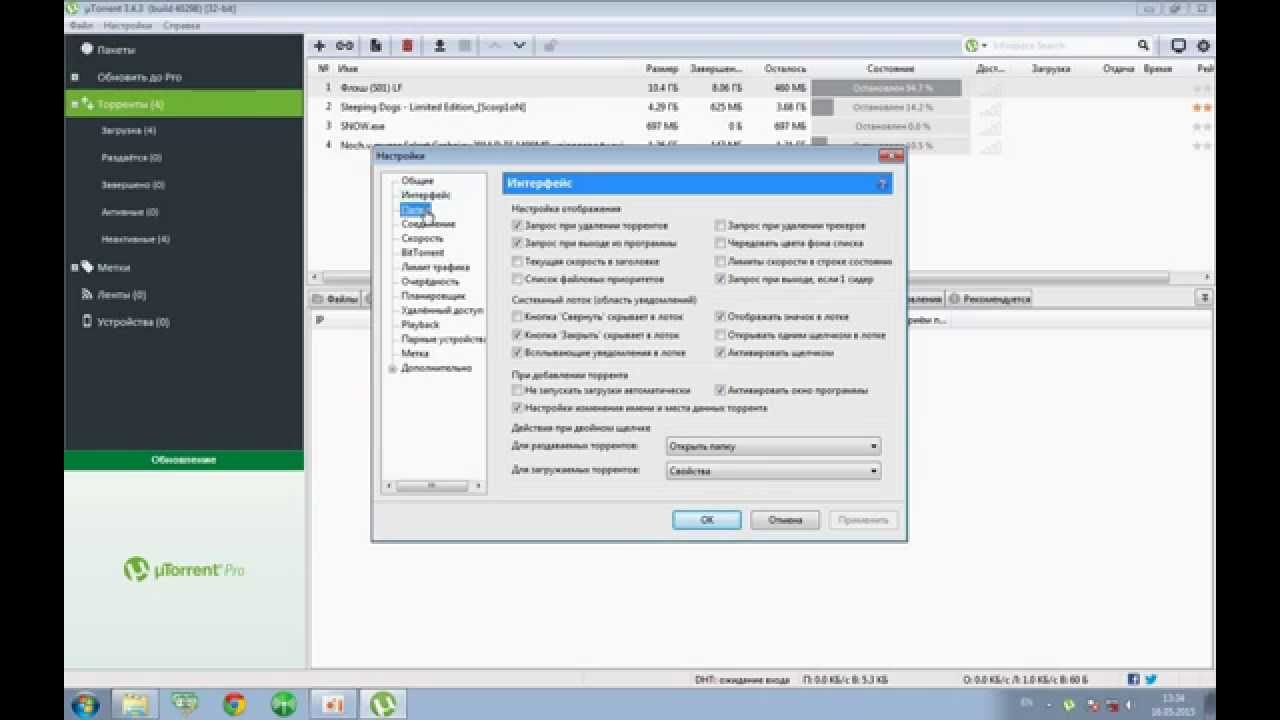Click the settings tree horizontal scrollbar
This screenshot has width=1280, height=720.
click(x=433, y=486)
